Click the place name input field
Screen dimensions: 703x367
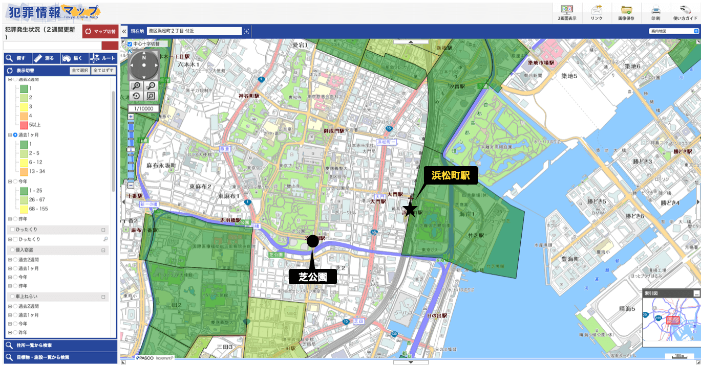click(195, 31)
